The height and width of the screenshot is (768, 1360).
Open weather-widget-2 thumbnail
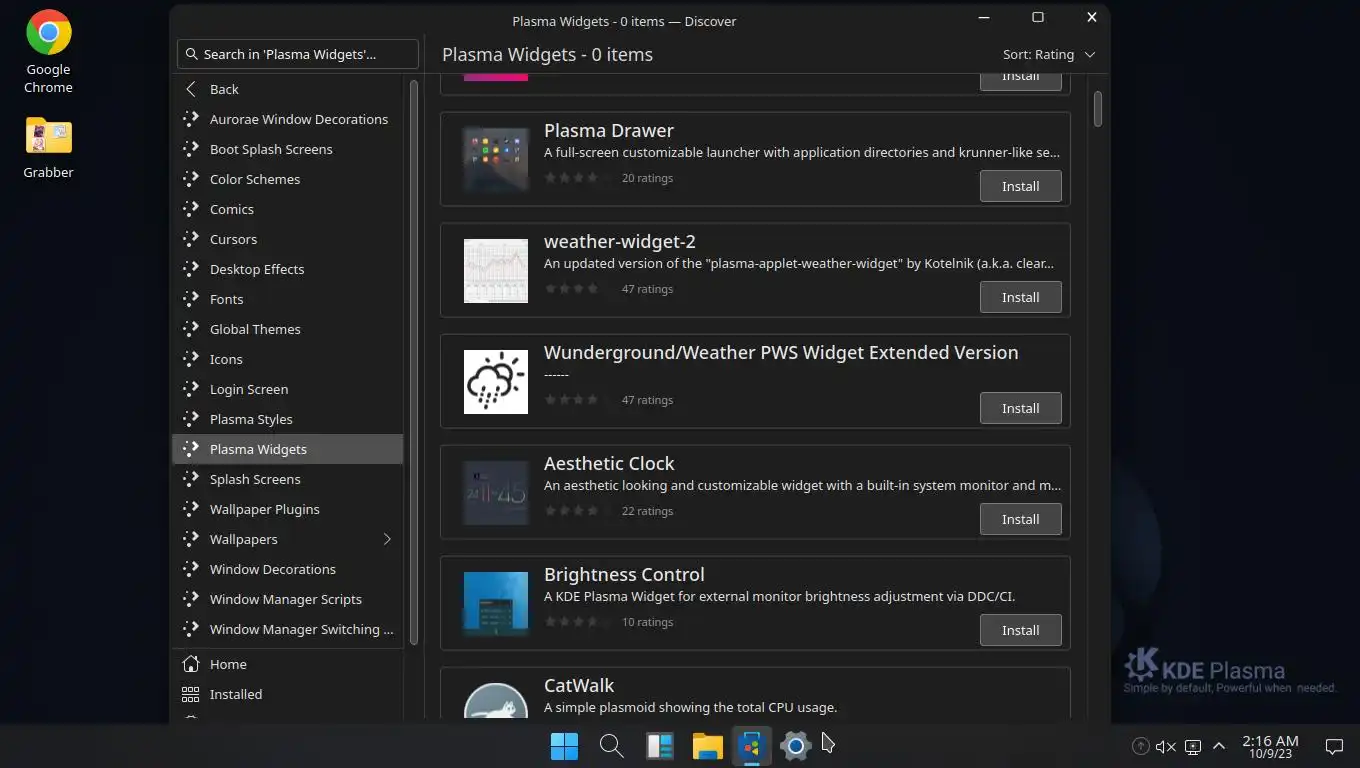[496, 270]
